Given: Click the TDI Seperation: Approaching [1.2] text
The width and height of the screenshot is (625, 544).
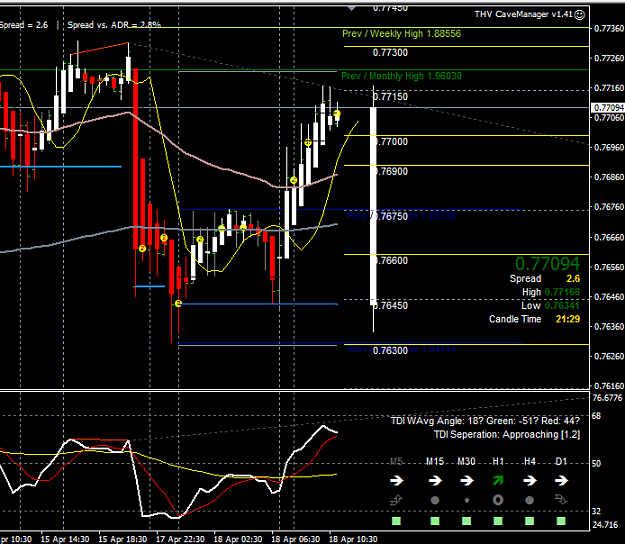Looking at the screenshot, I should 507,434.
